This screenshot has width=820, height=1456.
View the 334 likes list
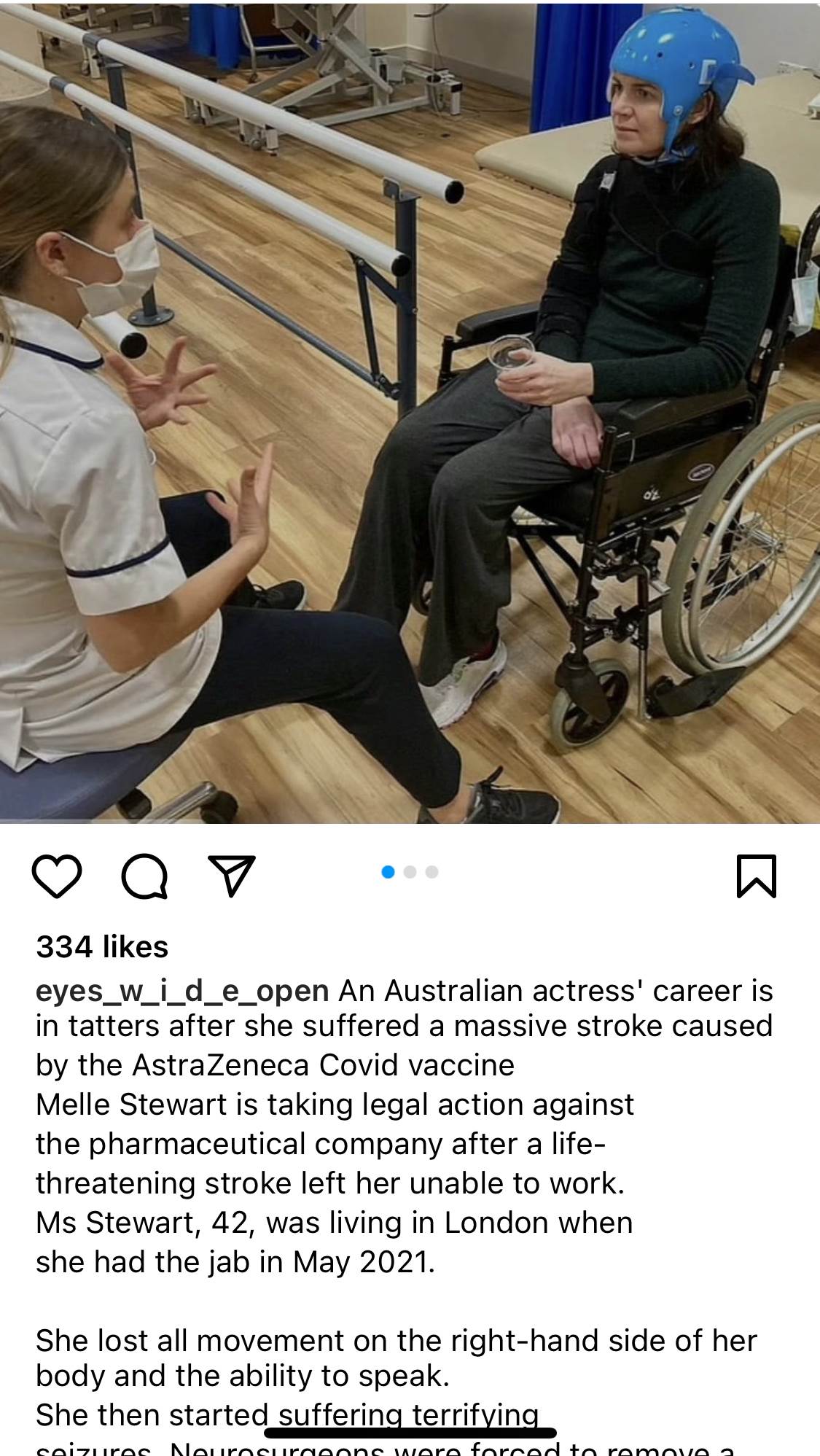(x=102, y=947)
